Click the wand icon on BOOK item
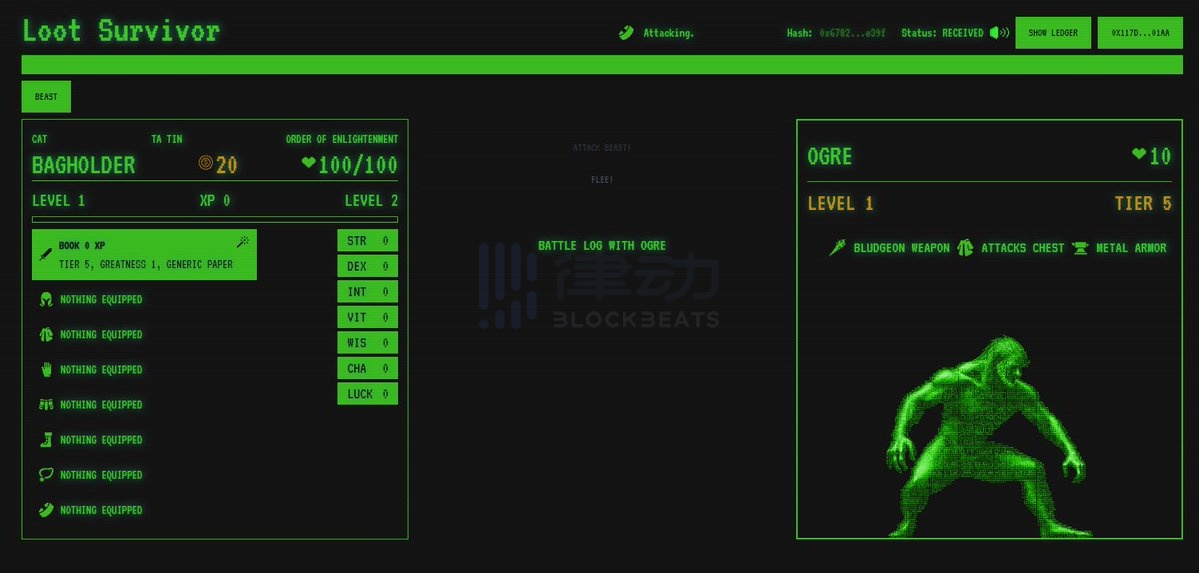Viewport: 1199px width, 573px height. pyautogui.click(x=243, y=242)
